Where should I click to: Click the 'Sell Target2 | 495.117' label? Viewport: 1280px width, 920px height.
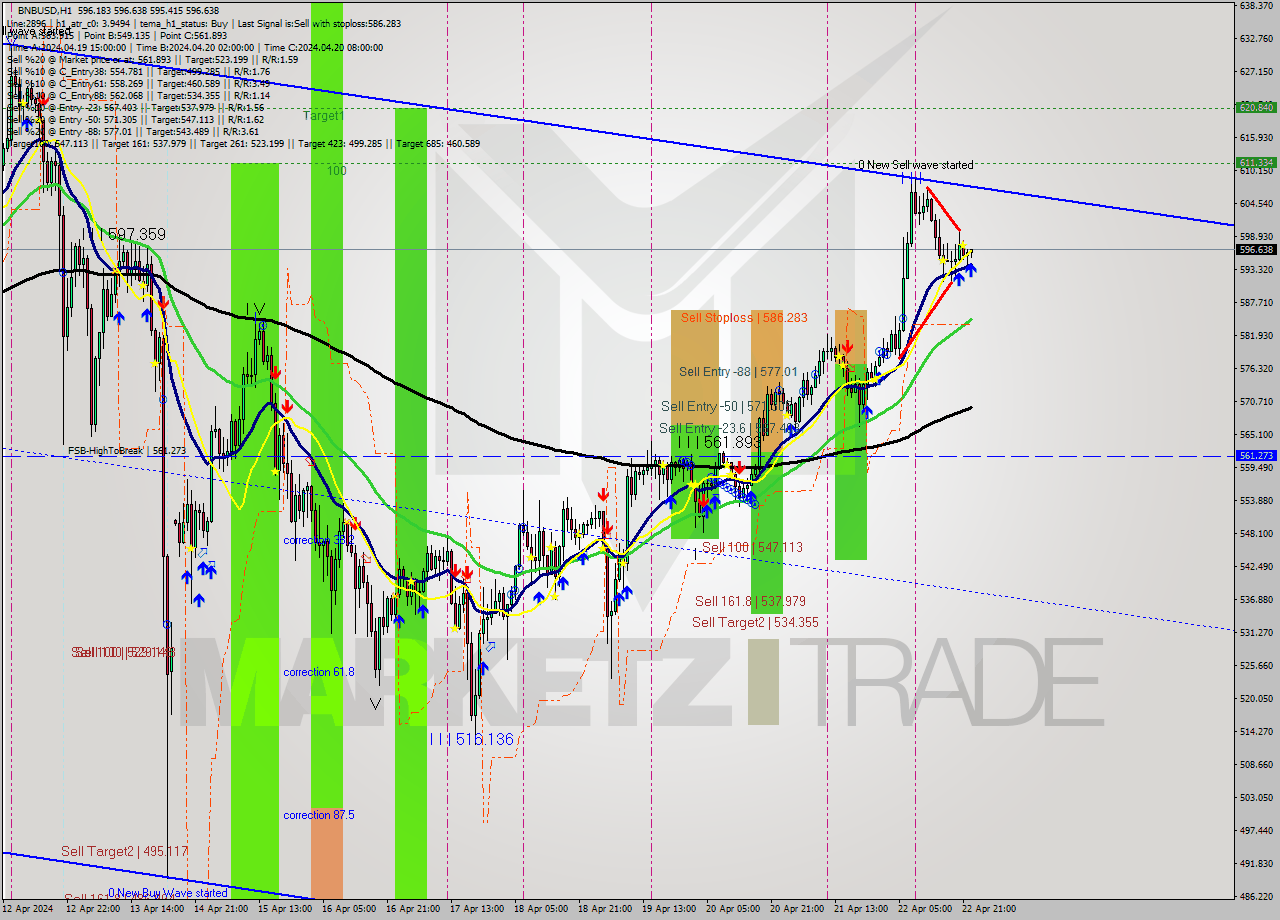point(124,851)
